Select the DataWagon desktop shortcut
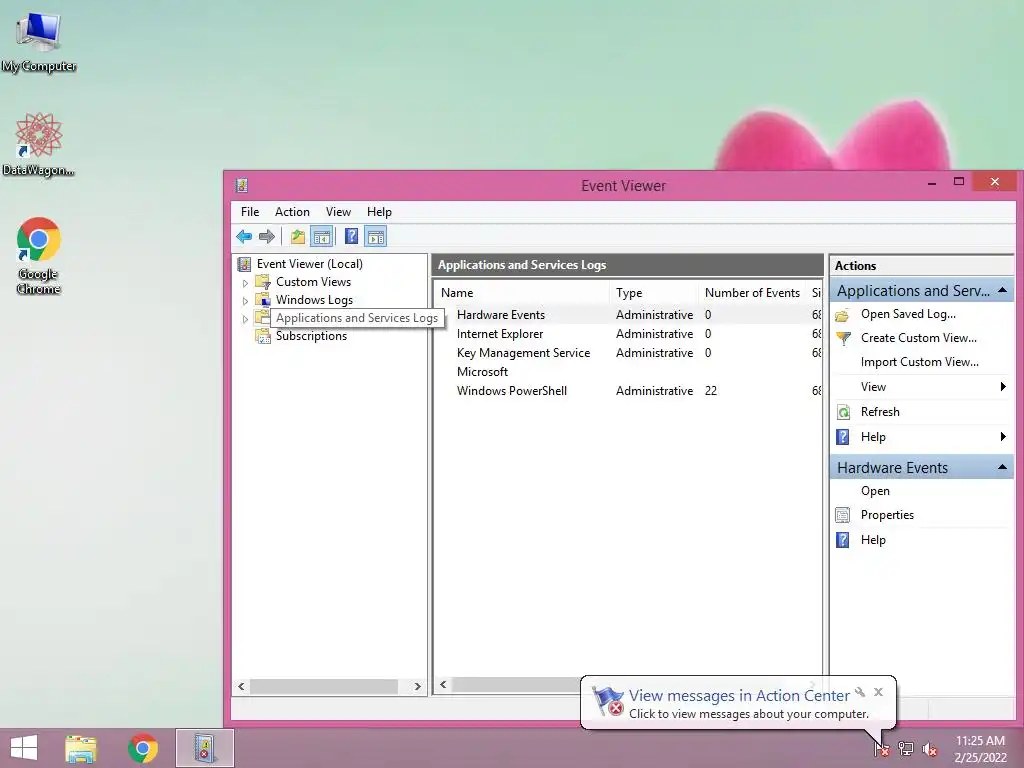 pos(39,144)
